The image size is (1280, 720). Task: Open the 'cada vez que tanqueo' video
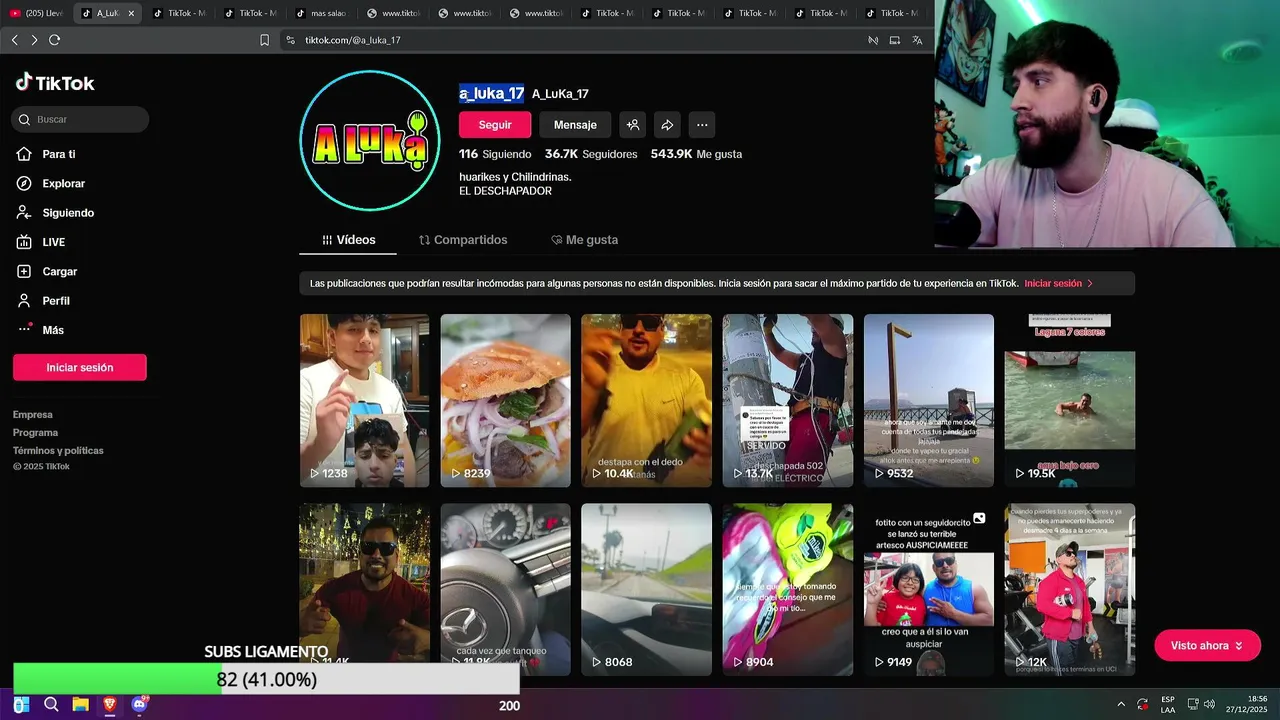[505, 589]
